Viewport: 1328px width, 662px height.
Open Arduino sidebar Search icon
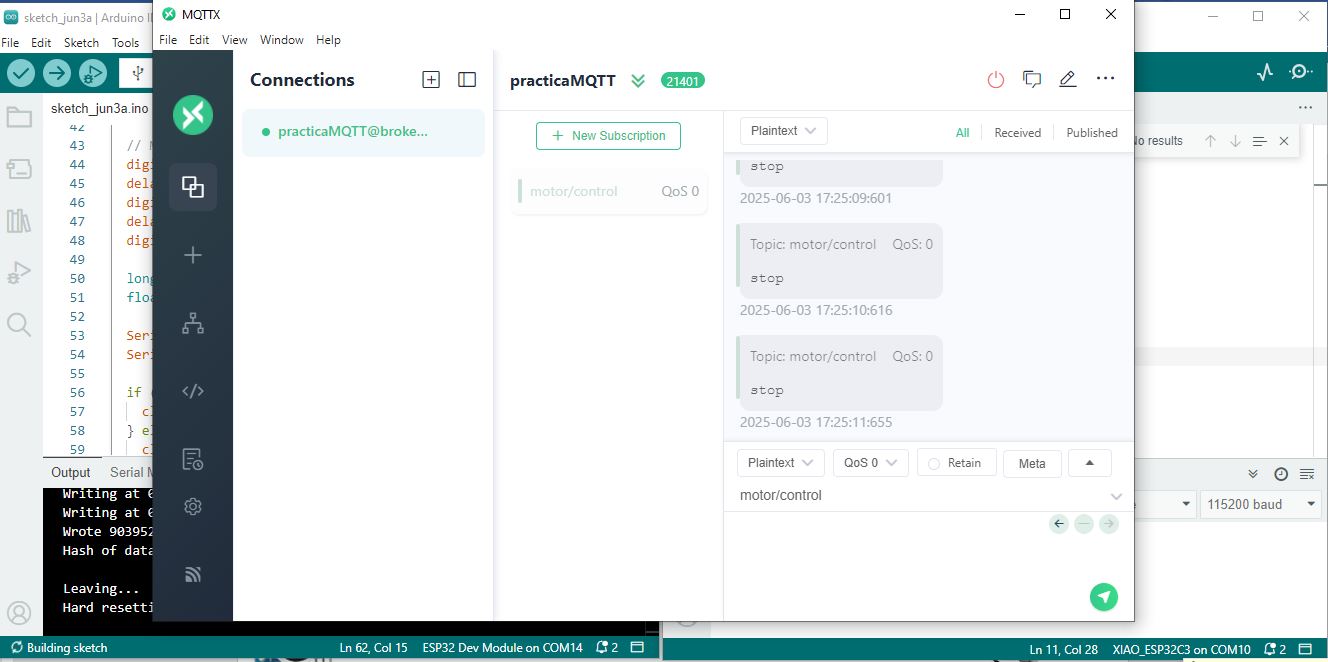[x=19, y=324]
